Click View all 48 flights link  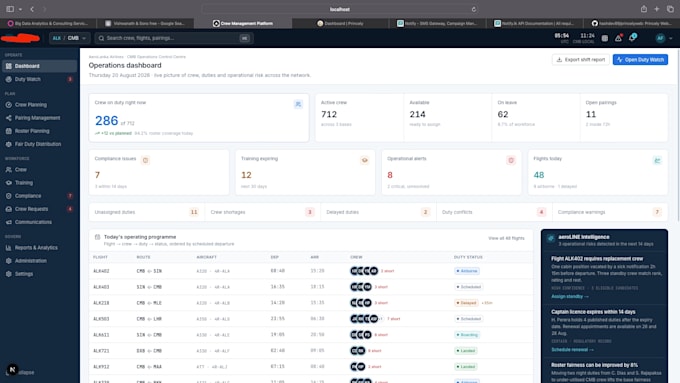(506, 238)
